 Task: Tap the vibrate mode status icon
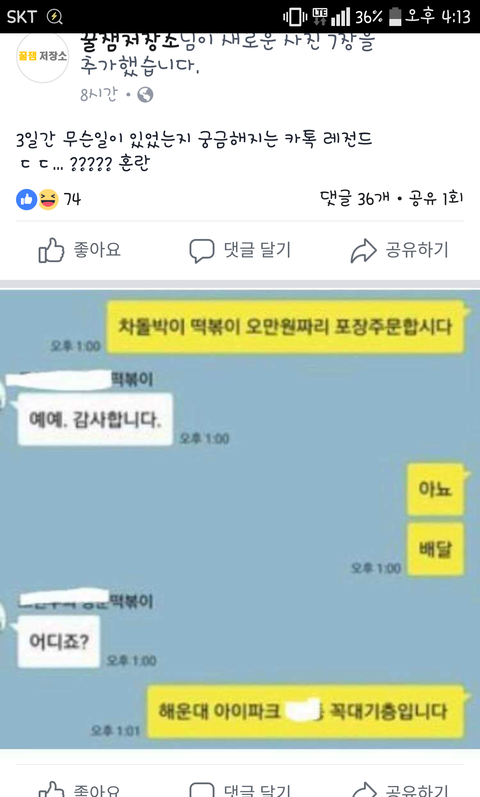295,17
